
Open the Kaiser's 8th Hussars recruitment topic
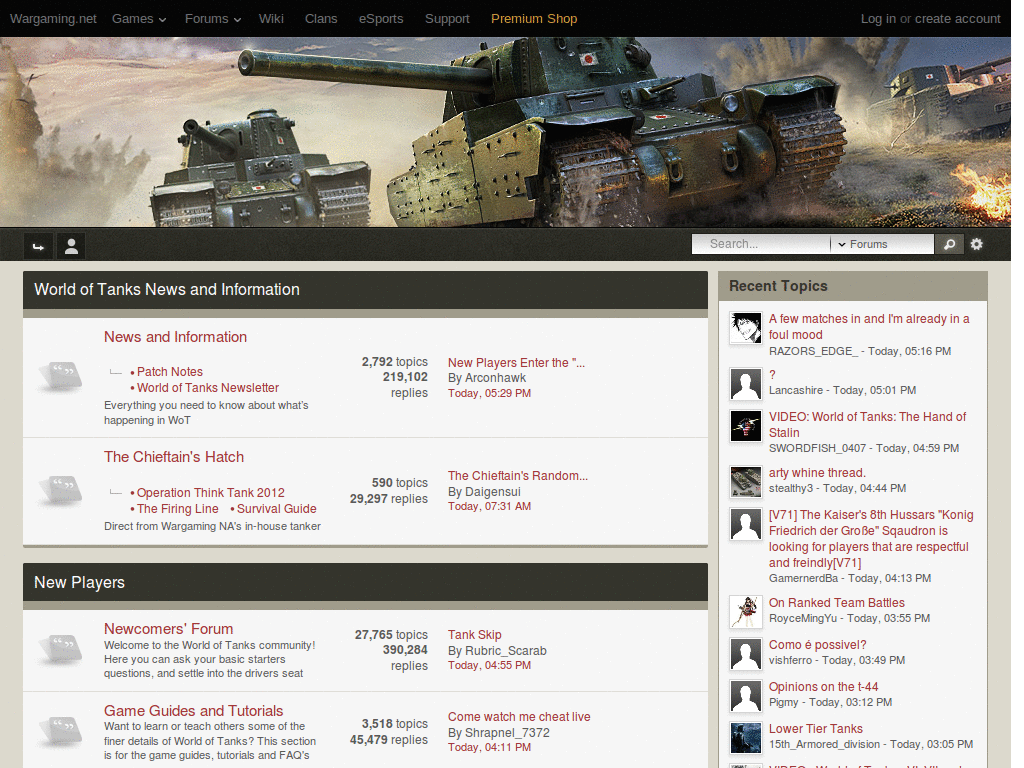871,539
